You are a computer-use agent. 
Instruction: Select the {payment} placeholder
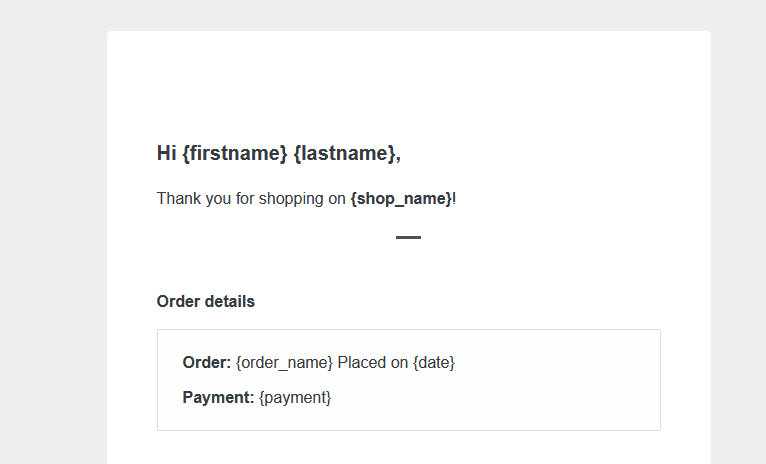[x=295, y=397]
